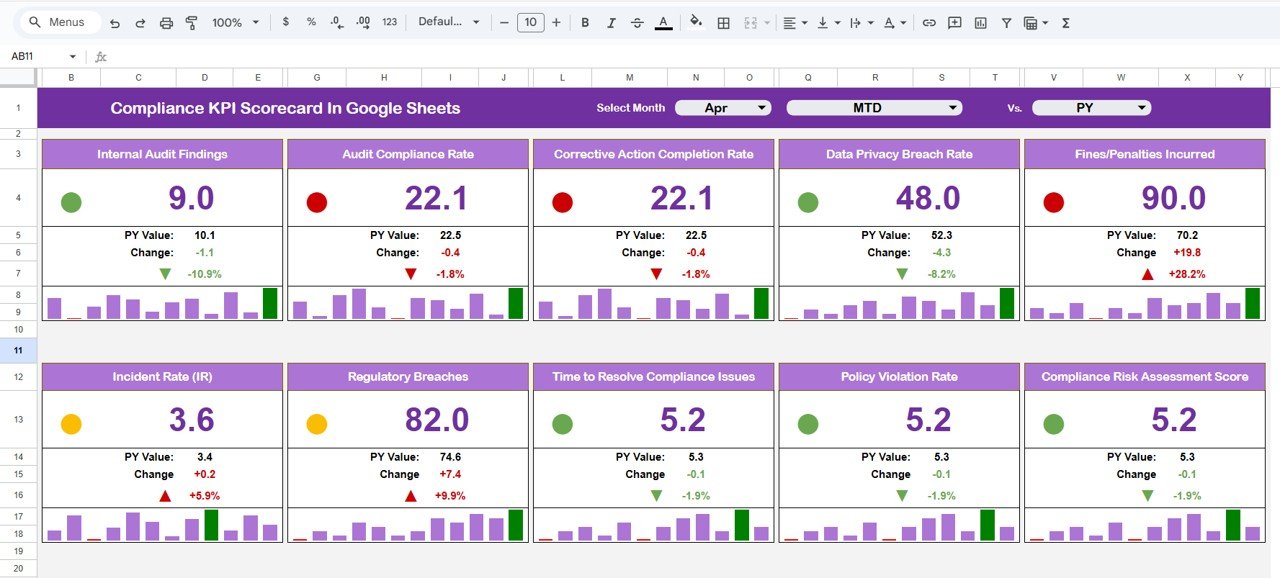Toggle strikethrough formatting
Viewport: 1280px width, 578px height.
point(637,22)
